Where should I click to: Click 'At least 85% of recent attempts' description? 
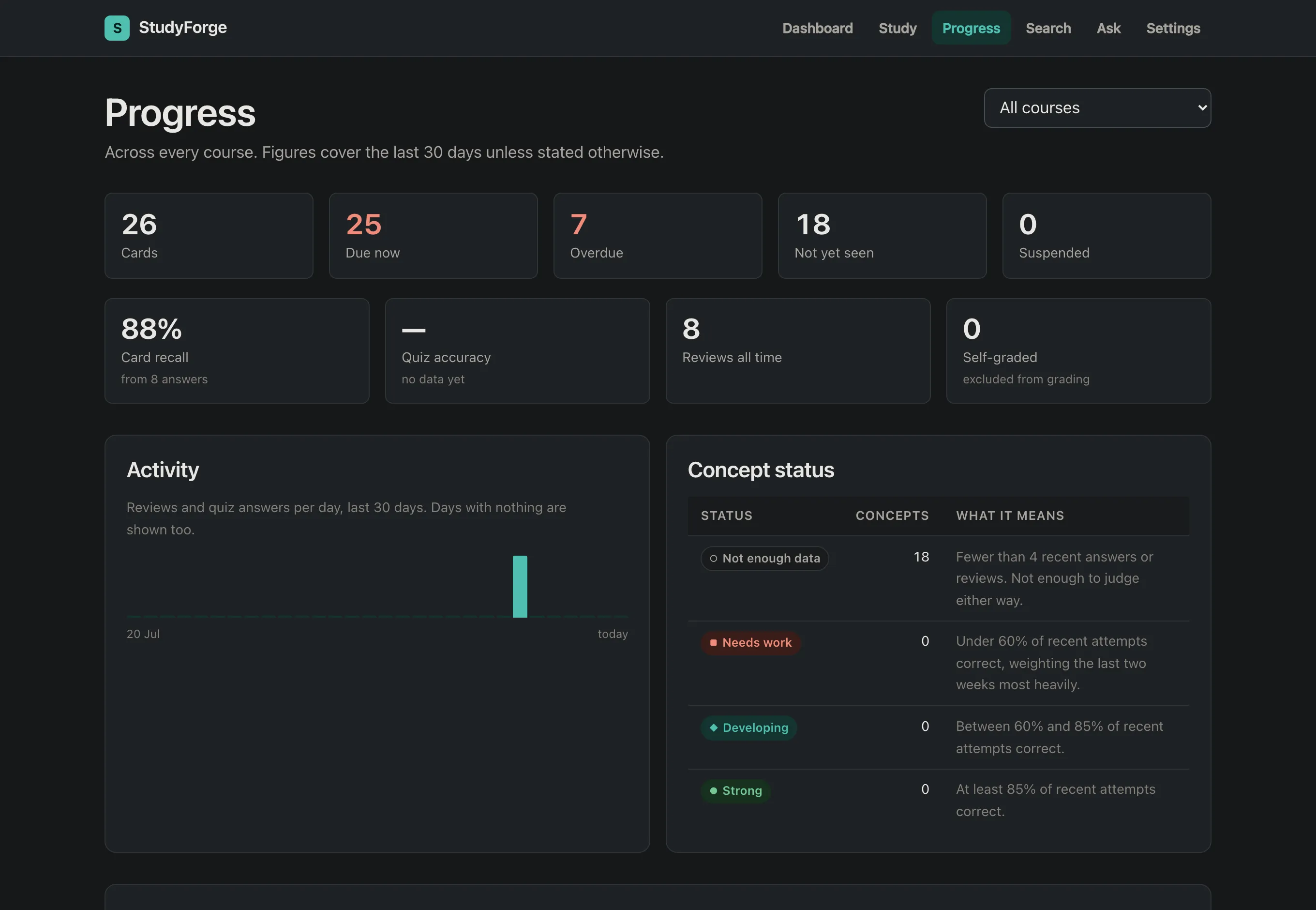[x=1056, y=800]
